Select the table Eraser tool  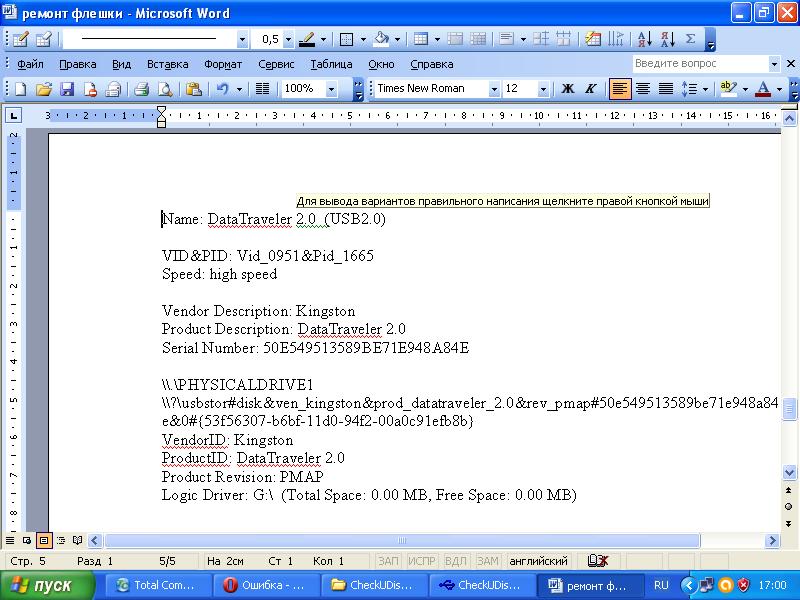click(x=44, y=39)
